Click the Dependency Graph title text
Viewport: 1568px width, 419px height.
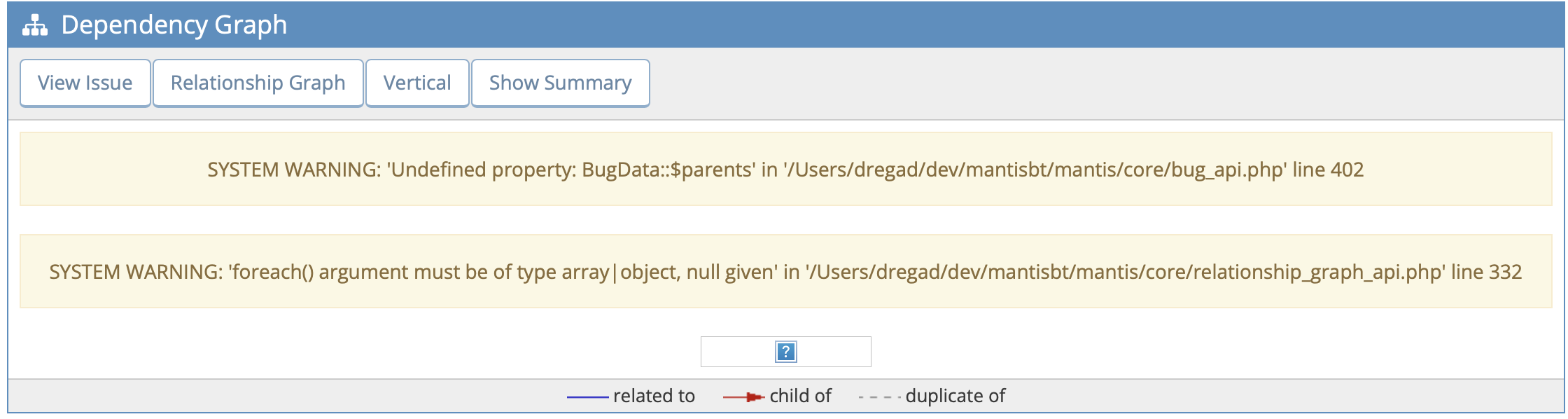click(174, 25)
